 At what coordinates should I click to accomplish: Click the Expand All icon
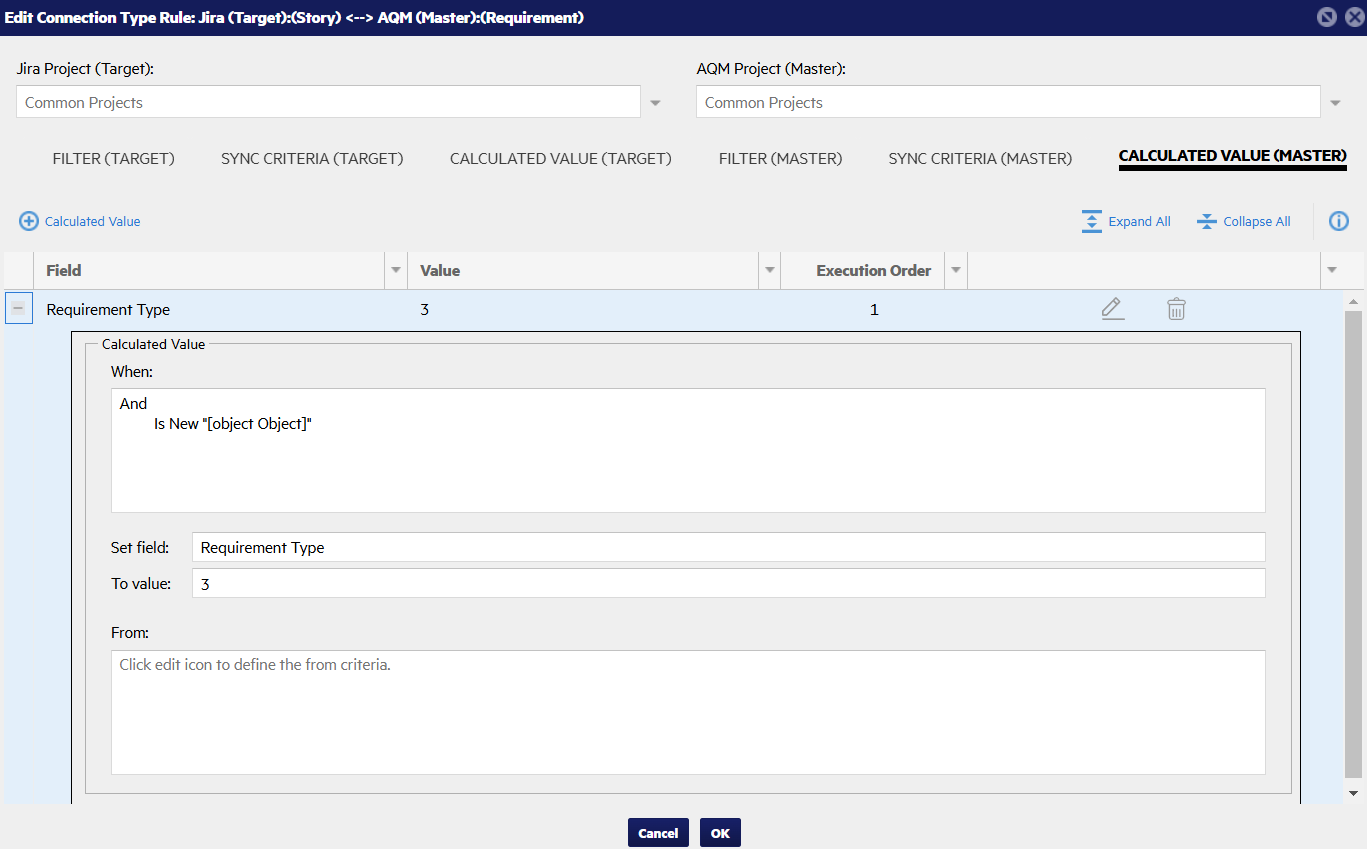[x=1091, y=221]
